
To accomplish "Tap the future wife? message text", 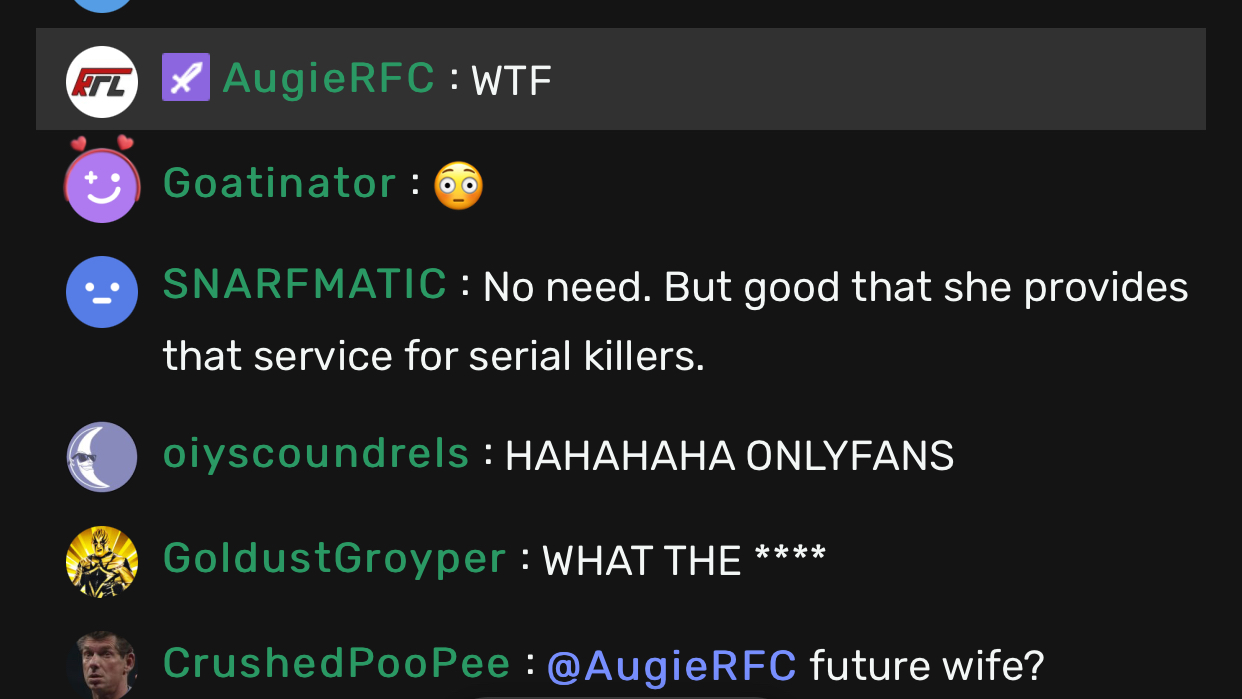I will click(x=926, y=665).
